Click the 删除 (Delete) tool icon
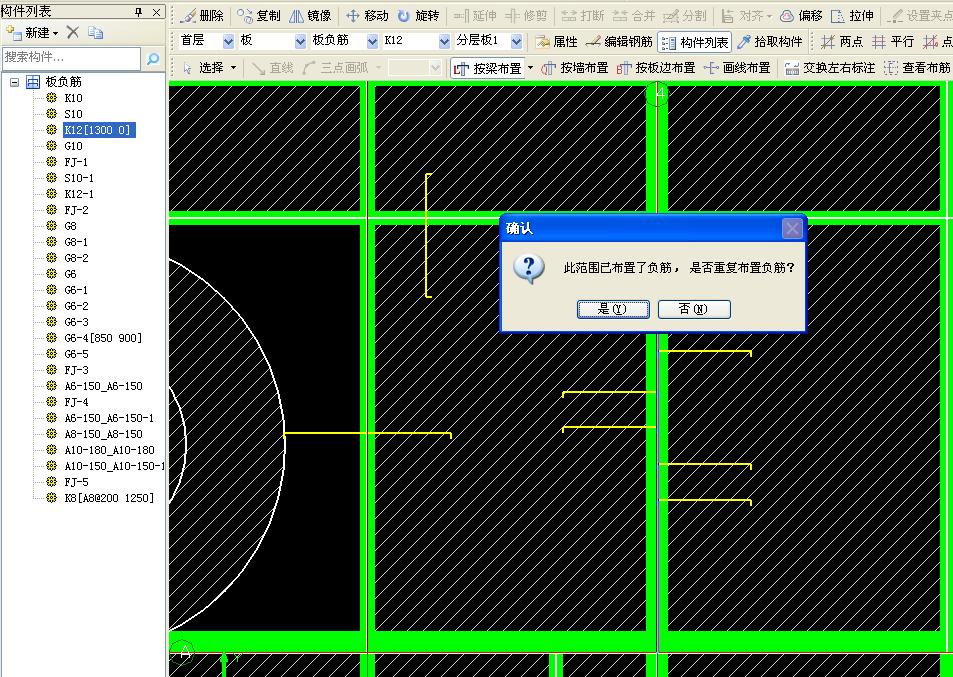The height and width of the screenshot is (677, 953). pyautogui.click(x=201, y=16)
